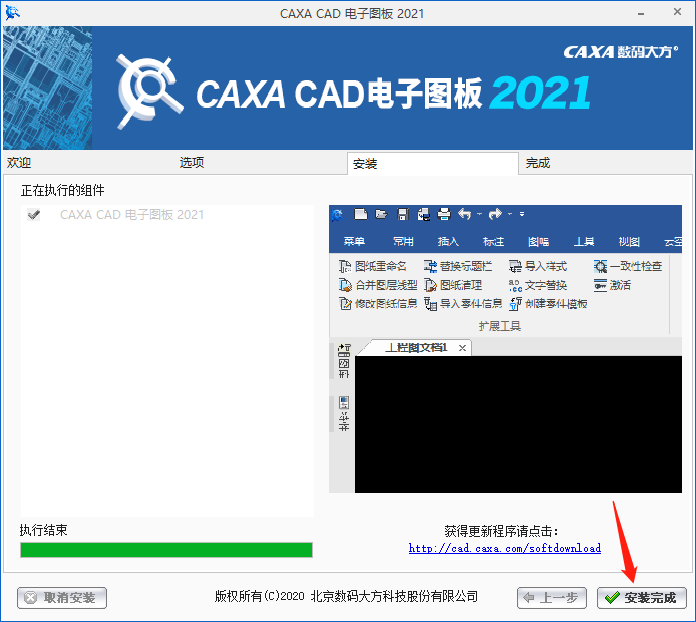This screenshot has height=622, width=696.
Task: Click the undo arrow icon
Action: click(465, 214)
